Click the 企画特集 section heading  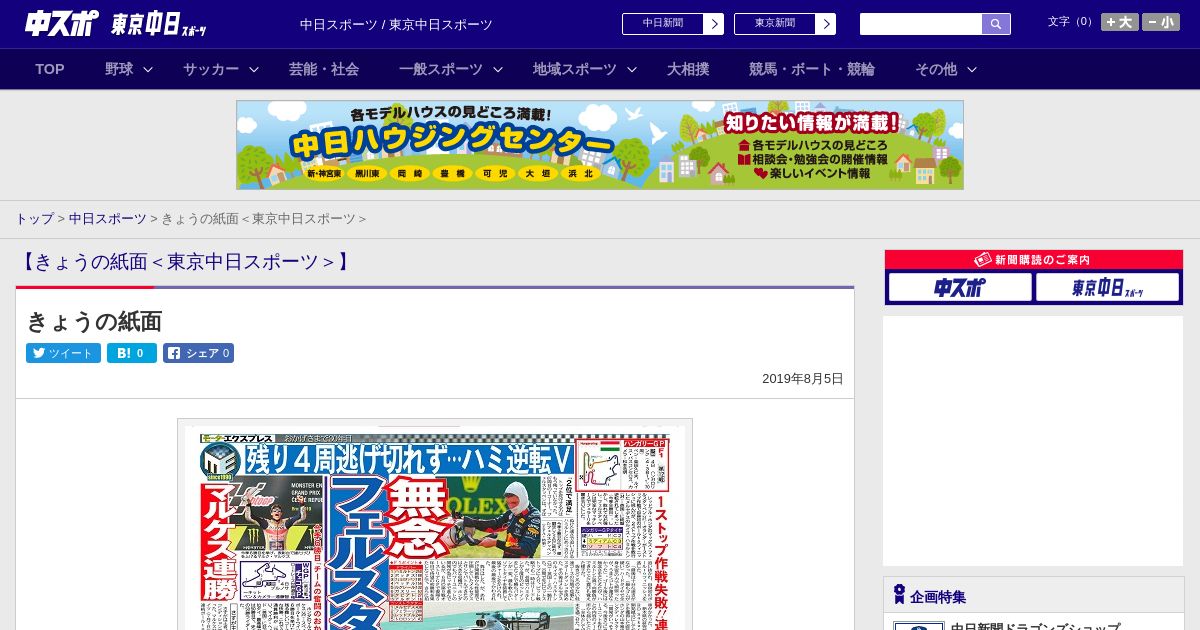[938, 597]
